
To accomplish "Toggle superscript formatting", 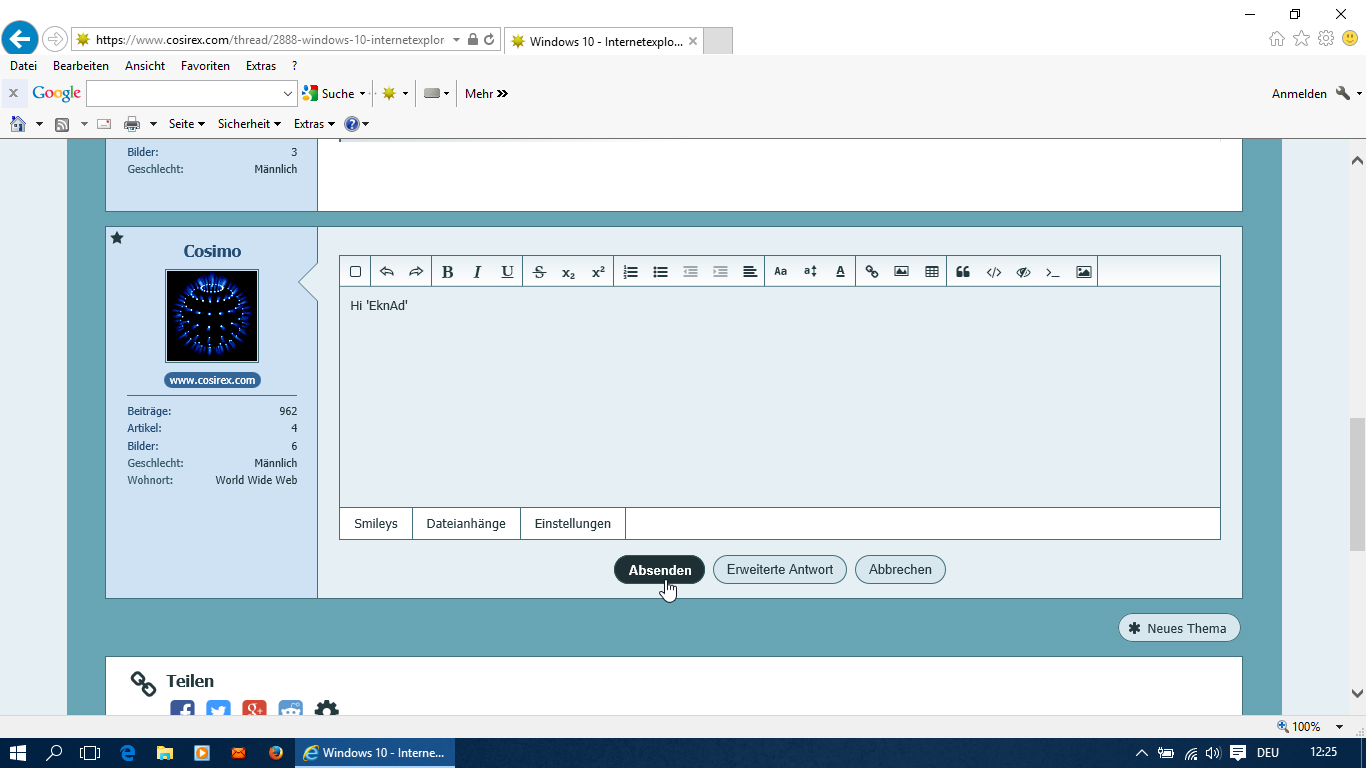I will coord(598,272).
